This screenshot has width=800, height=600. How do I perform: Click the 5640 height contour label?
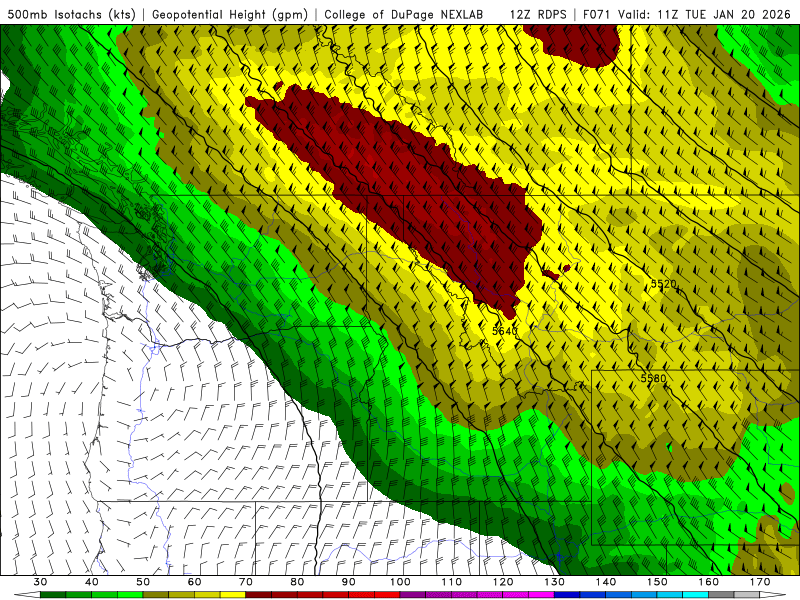(x=505, y=331)
